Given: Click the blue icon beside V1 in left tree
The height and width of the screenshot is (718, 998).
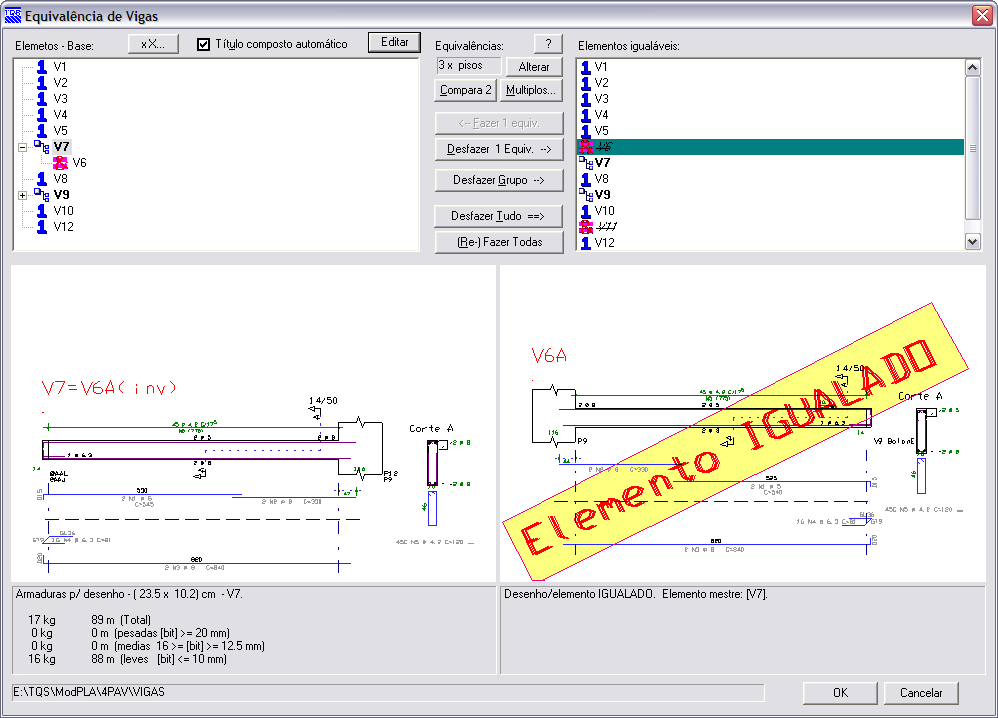Looking at the screenshot, I should pyautogui.click(x=42, y=67).
